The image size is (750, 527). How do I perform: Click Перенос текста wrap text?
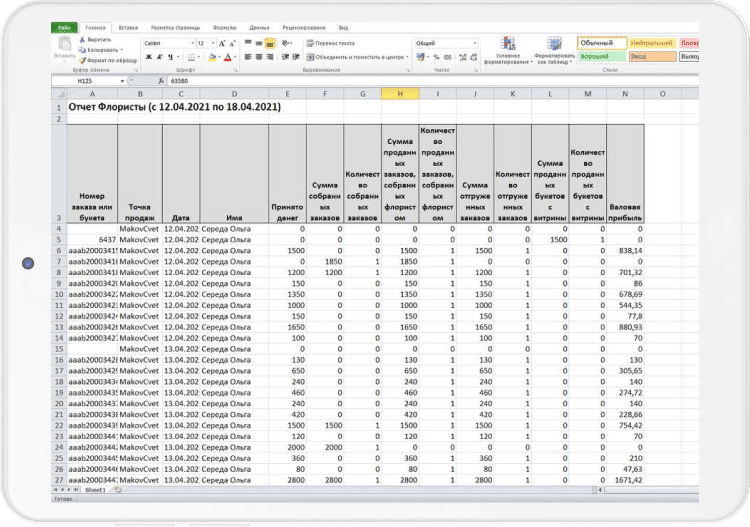click(331, 43)
